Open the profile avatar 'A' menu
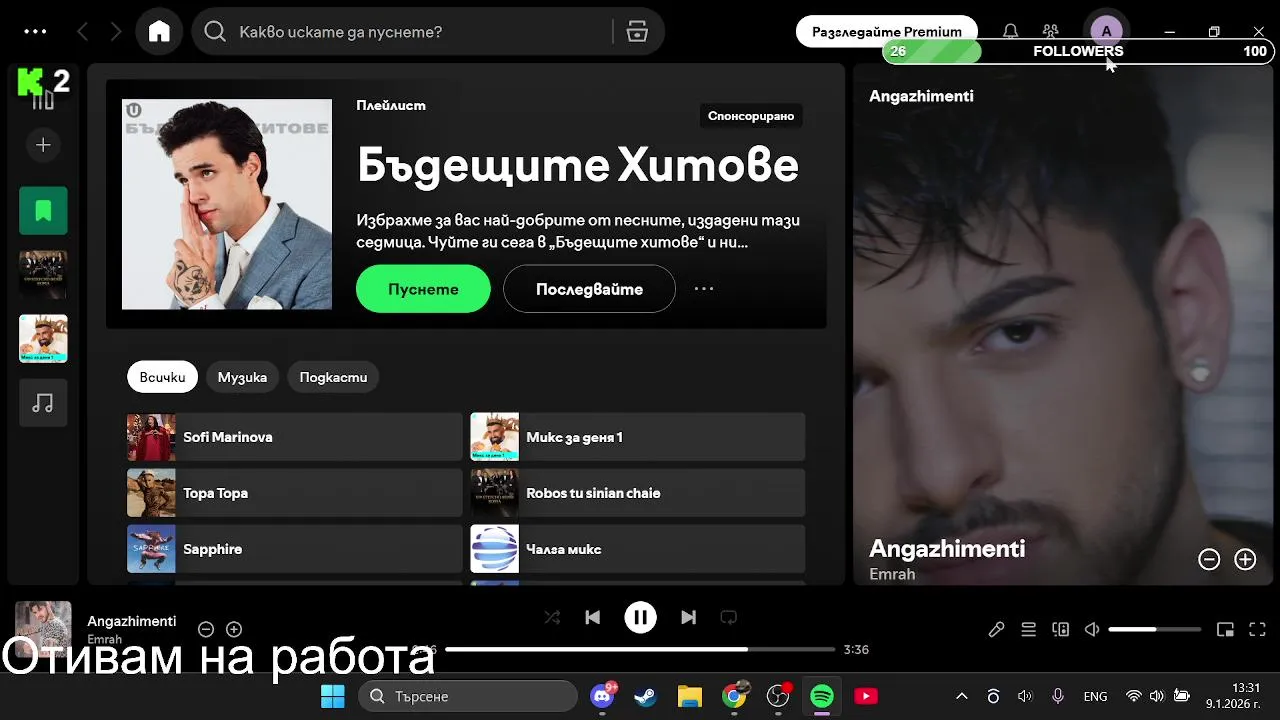Viewport: 1280px width, 720px height. pyautogui.click(x=1106, y=32)
